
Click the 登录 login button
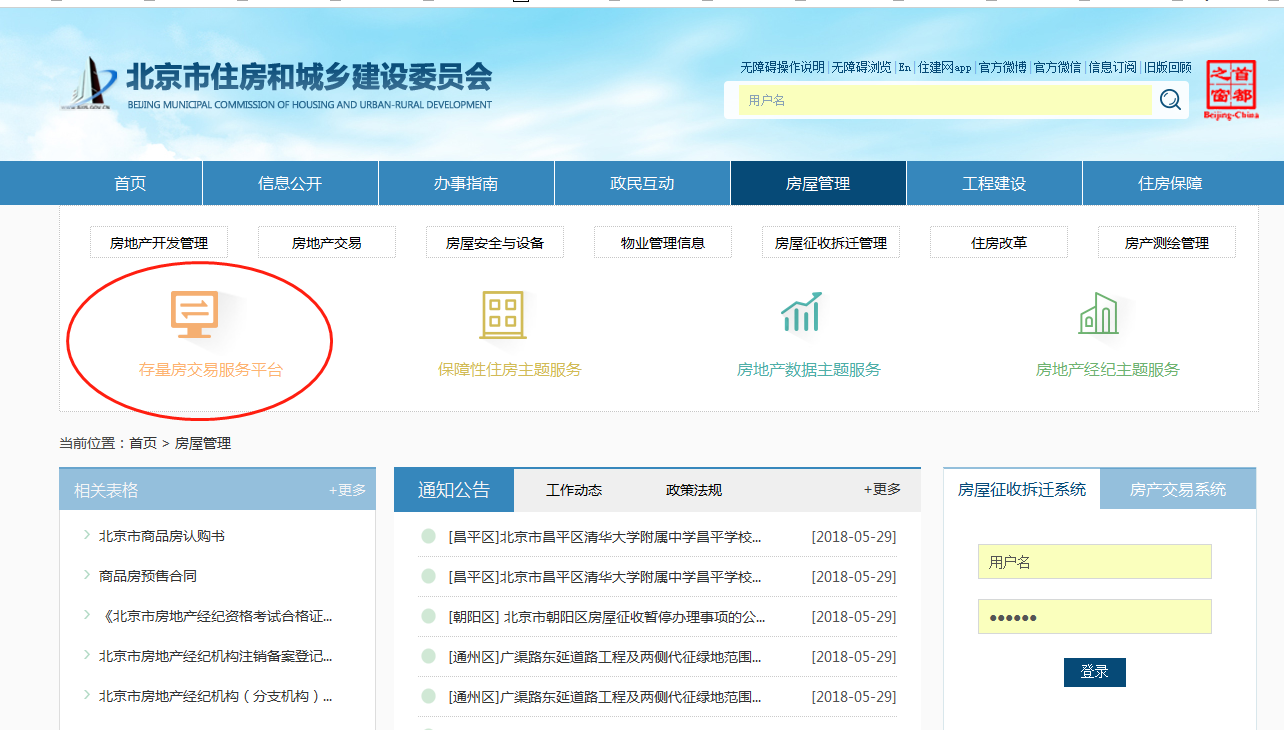[1094, 672]
